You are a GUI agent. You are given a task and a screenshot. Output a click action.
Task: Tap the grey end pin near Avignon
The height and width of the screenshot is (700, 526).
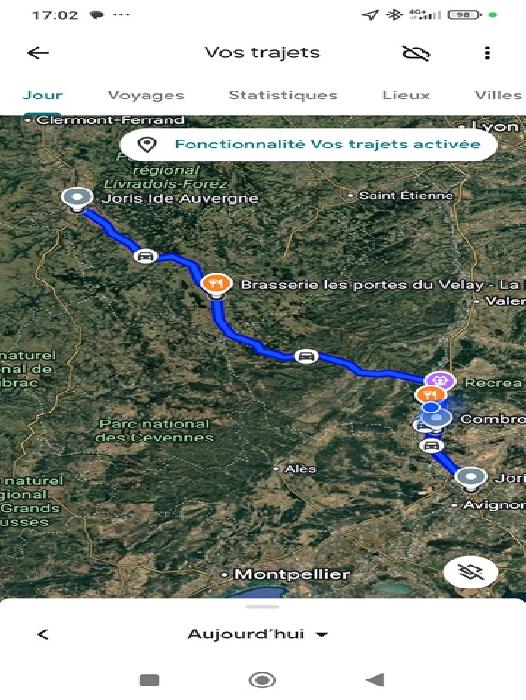point(470,478)
